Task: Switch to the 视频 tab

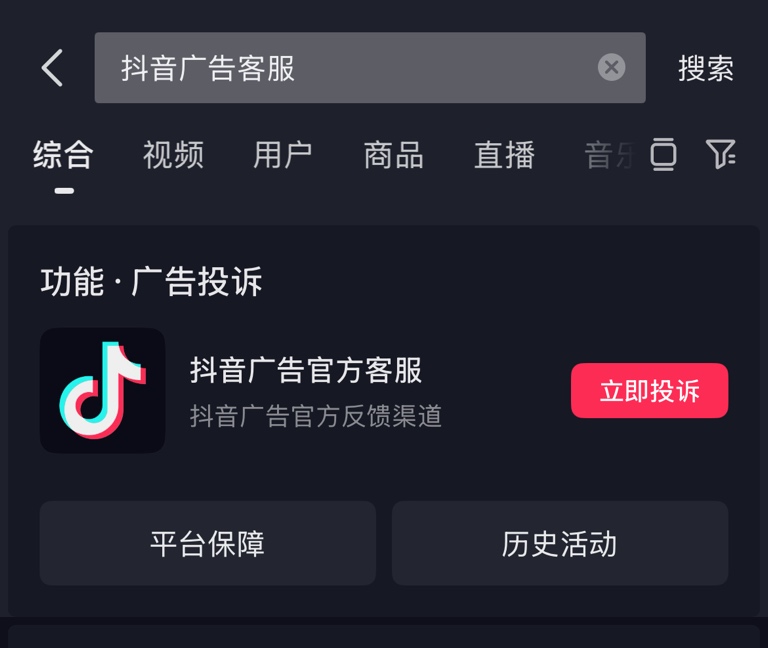Action: pos(173,155)
